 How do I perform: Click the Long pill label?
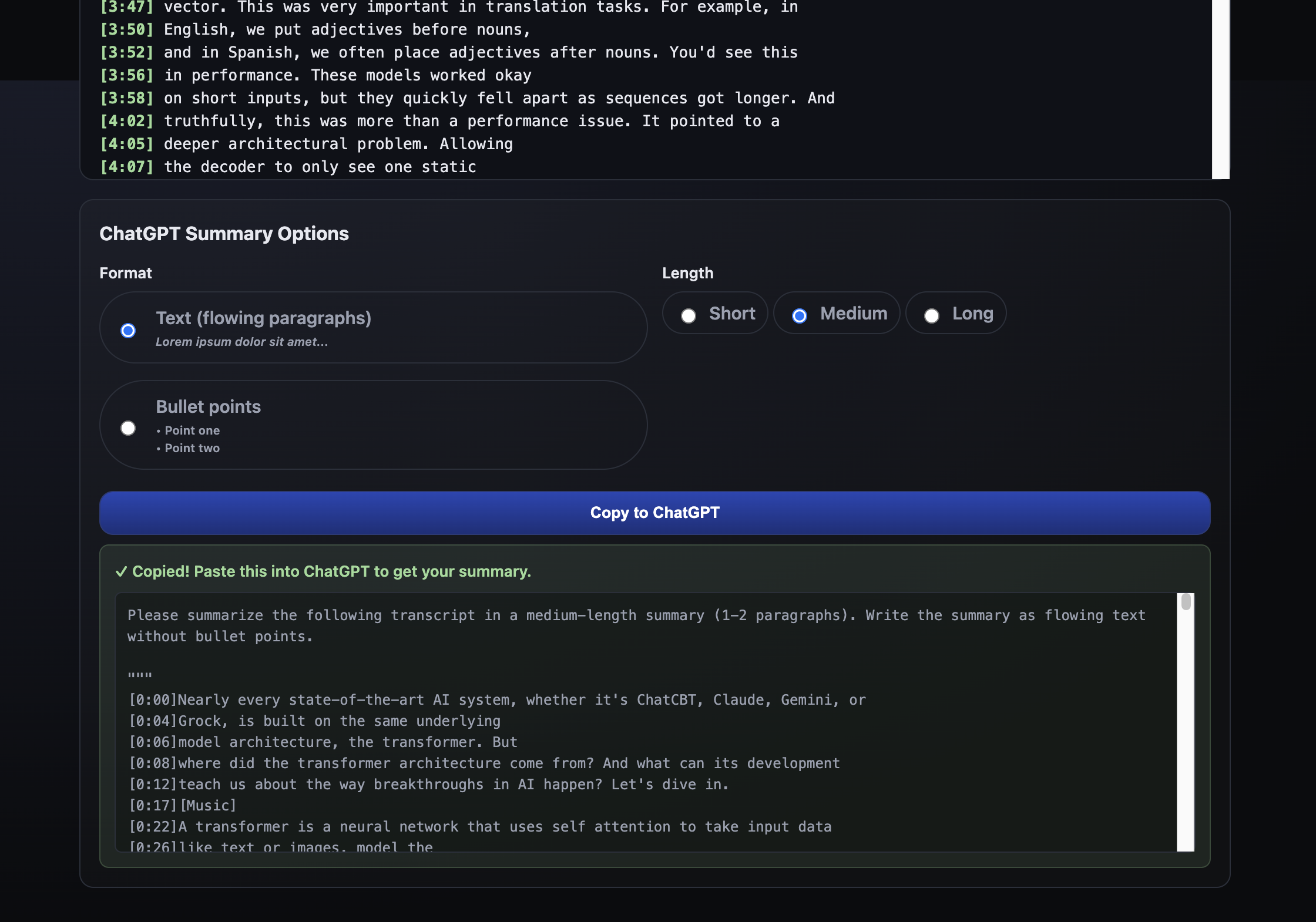click(x=972, y=314)
